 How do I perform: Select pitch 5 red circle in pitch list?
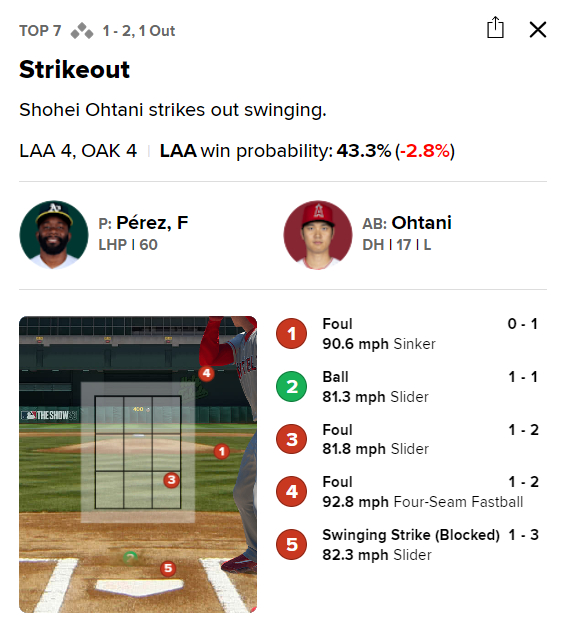click(x=291, y=545)
